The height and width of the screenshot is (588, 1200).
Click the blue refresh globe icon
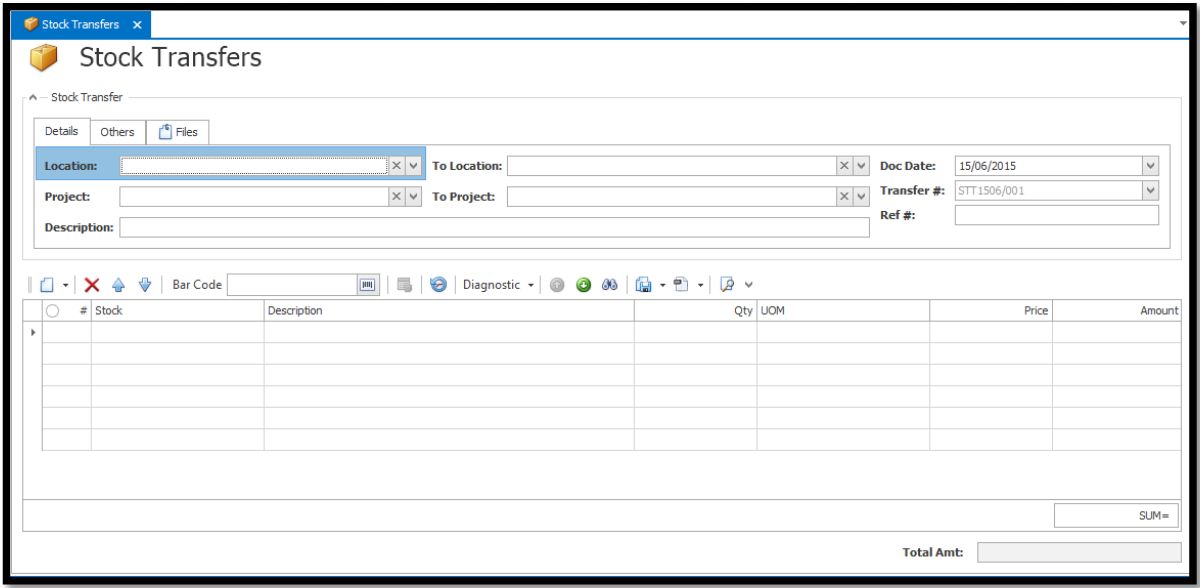pyautogui.click(x=438, y=284)
